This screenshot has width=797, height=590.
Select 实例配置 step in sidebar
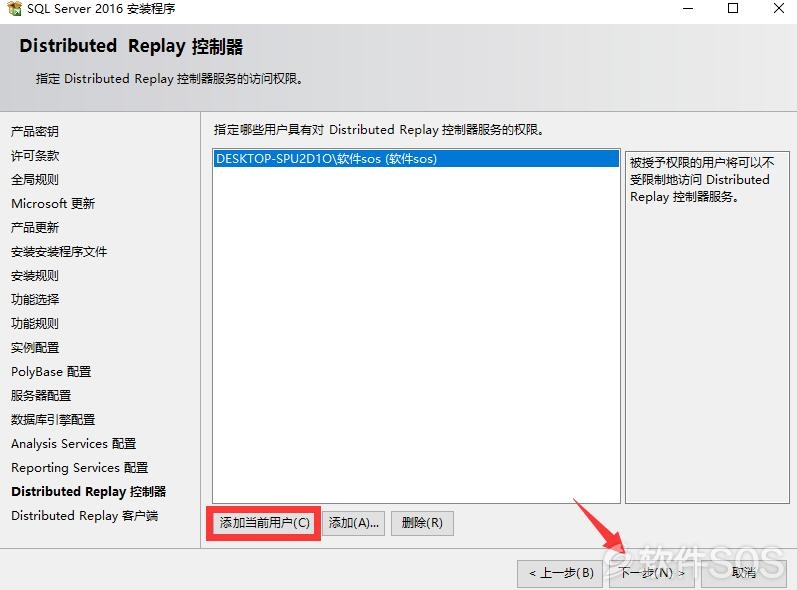click(x=35, y=348)
